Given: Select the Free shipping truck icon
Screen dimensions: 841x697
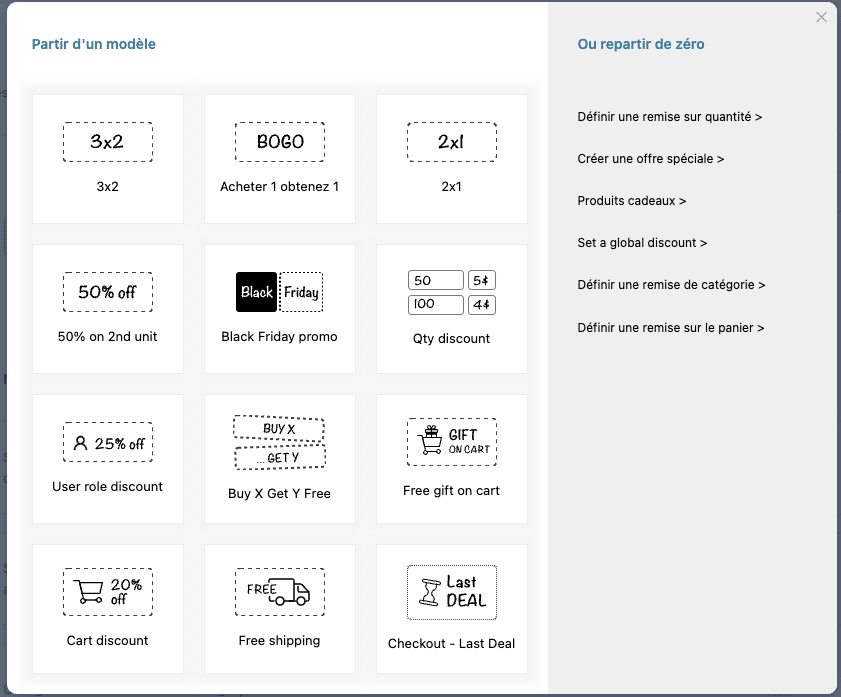Looking at the screenshot, I should coord(280,592).
